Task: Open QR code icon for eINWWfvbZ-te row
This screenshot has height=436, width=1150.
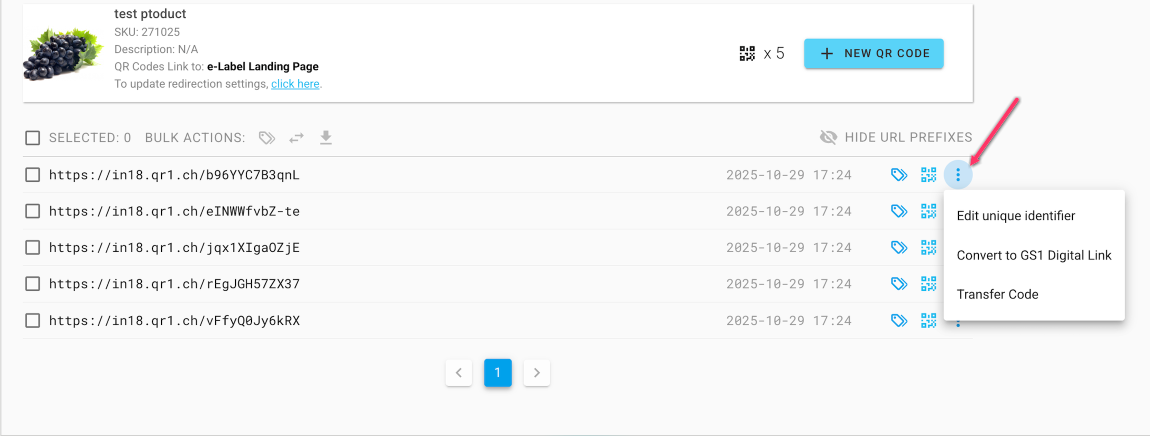Action: pyautogui.click(x=929, y=211)
